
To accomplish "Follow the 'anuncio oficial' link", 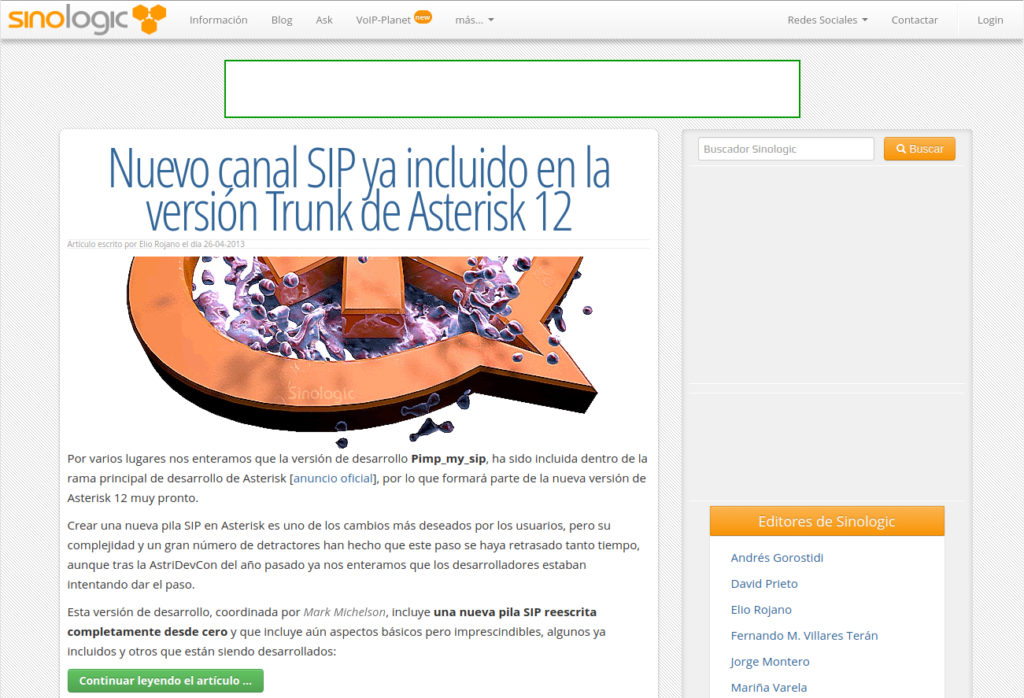I will click(333, 478).
